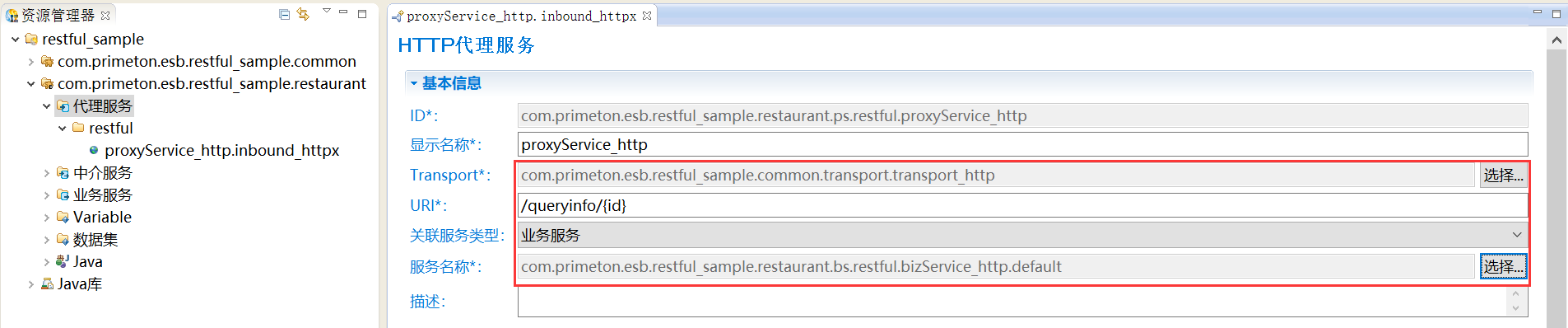Close the 资源管理器 view tab

(x=105, y=16)
